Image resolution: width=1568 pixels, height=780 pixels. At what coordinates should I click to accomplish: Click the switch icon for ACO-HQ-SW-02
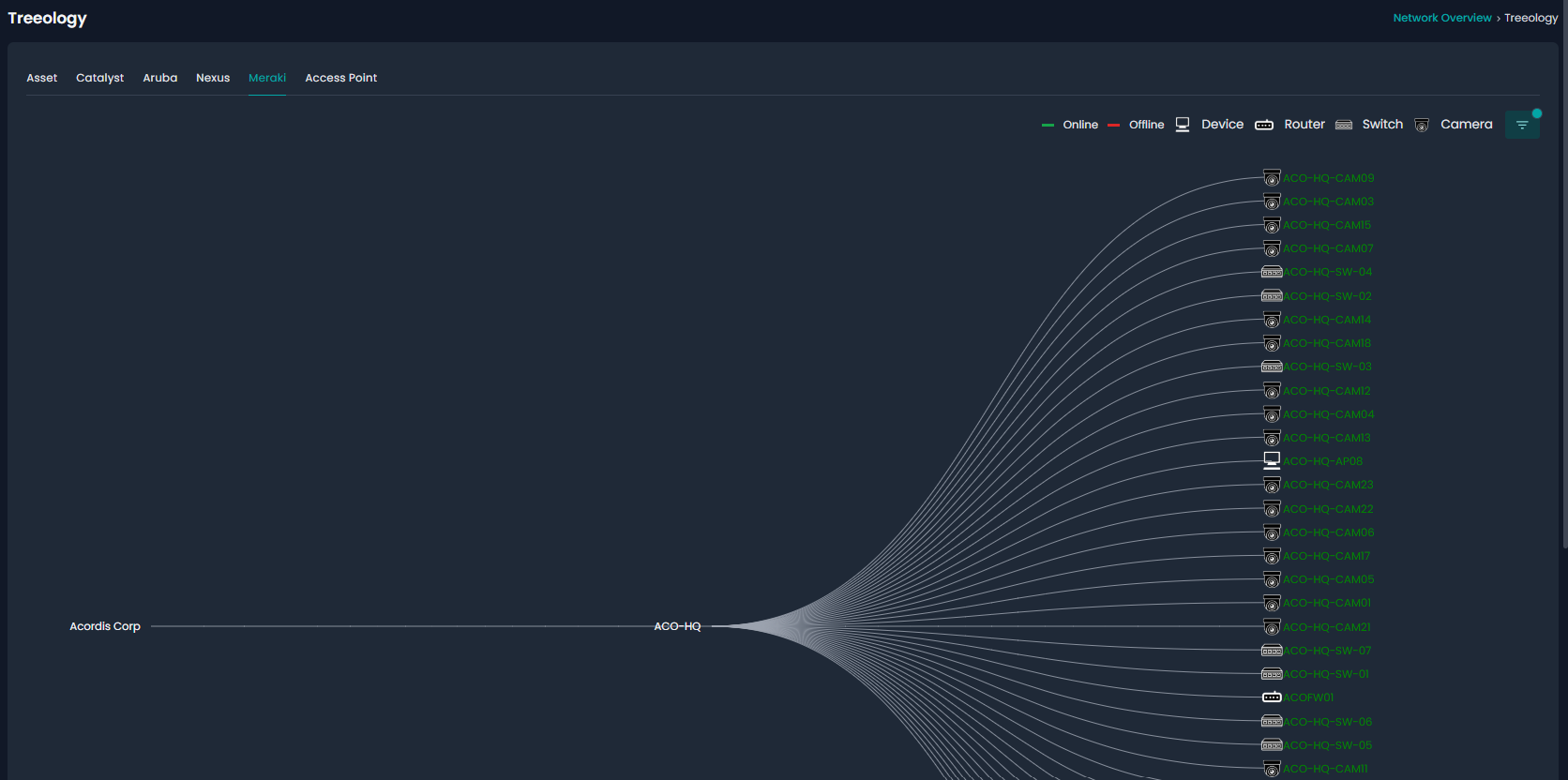[1272, 296]
